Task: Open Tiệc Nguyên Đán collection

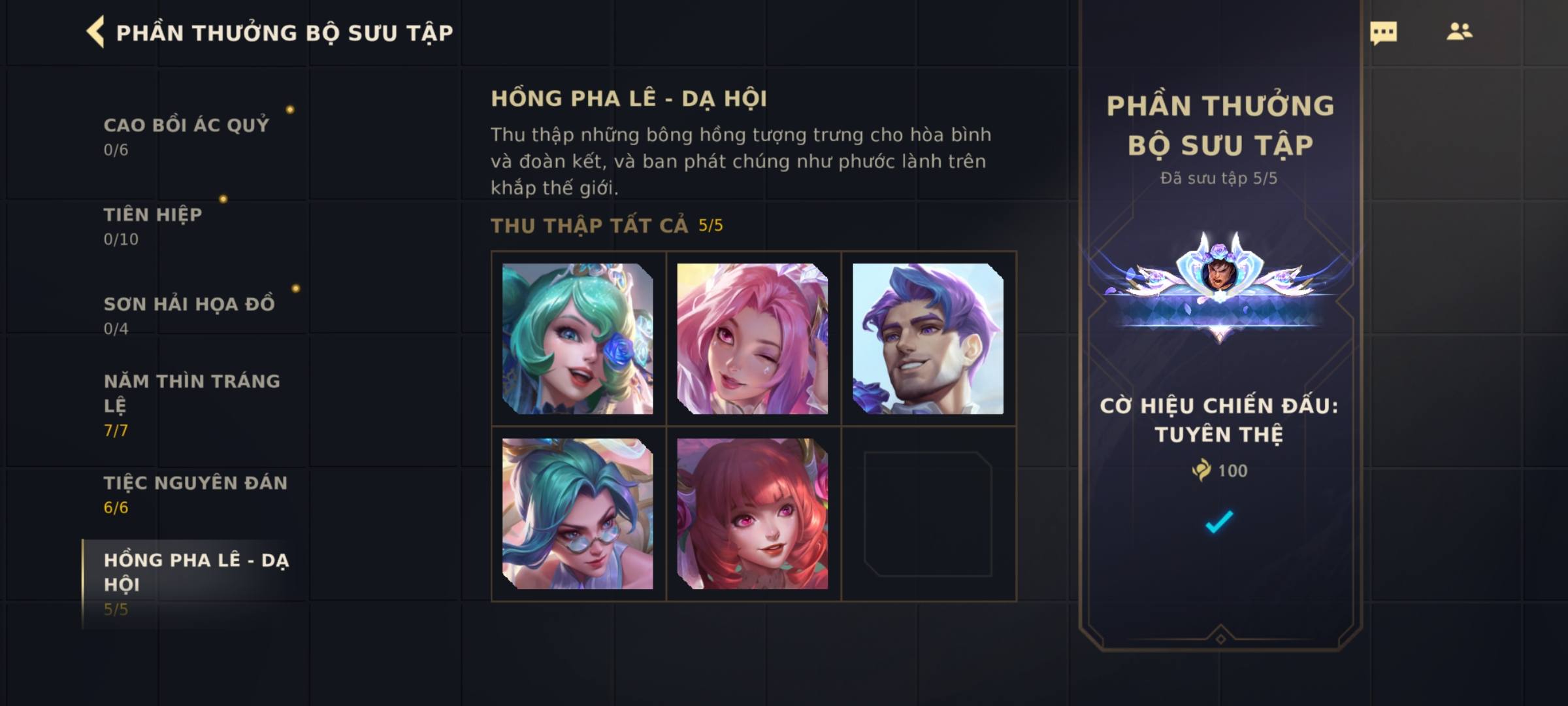Action: pos(195,495)
